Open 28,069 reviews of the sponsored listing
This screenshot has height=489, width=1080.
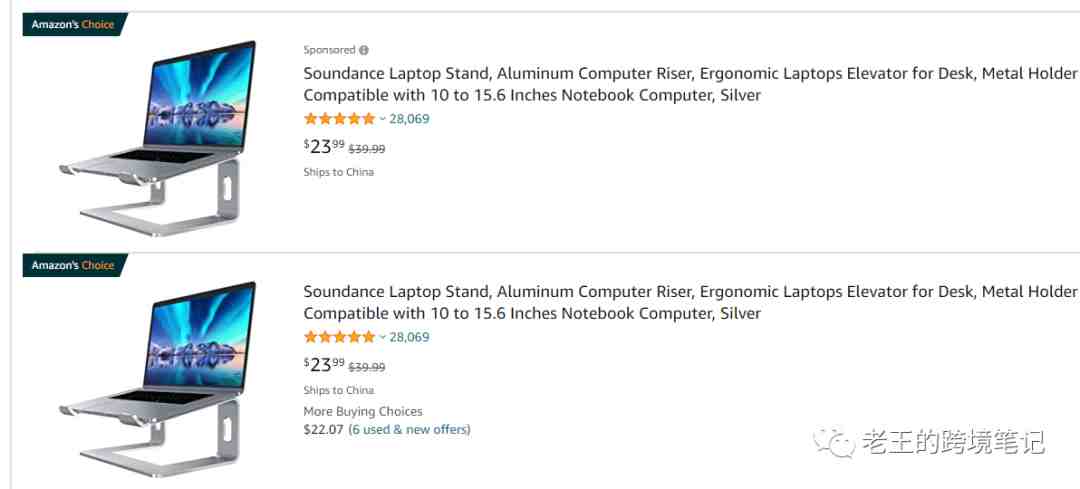409,118
